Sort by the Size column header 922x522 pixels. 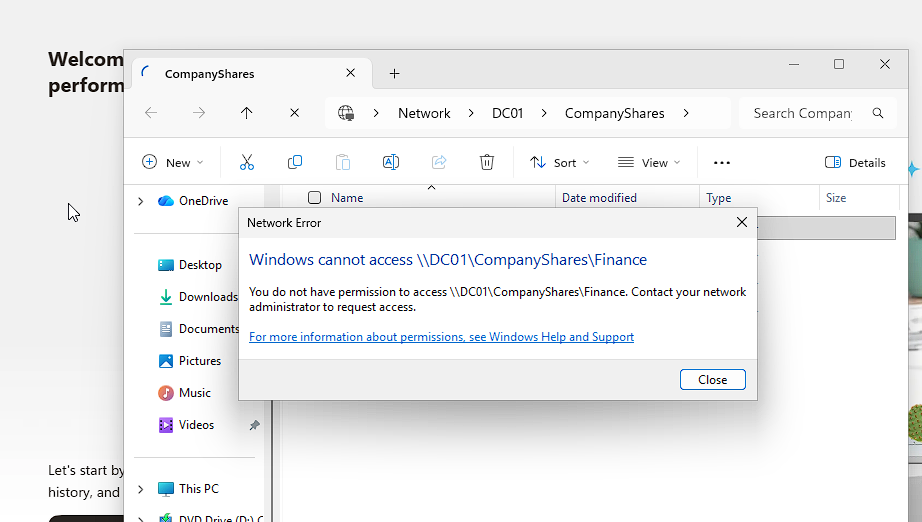836,198
